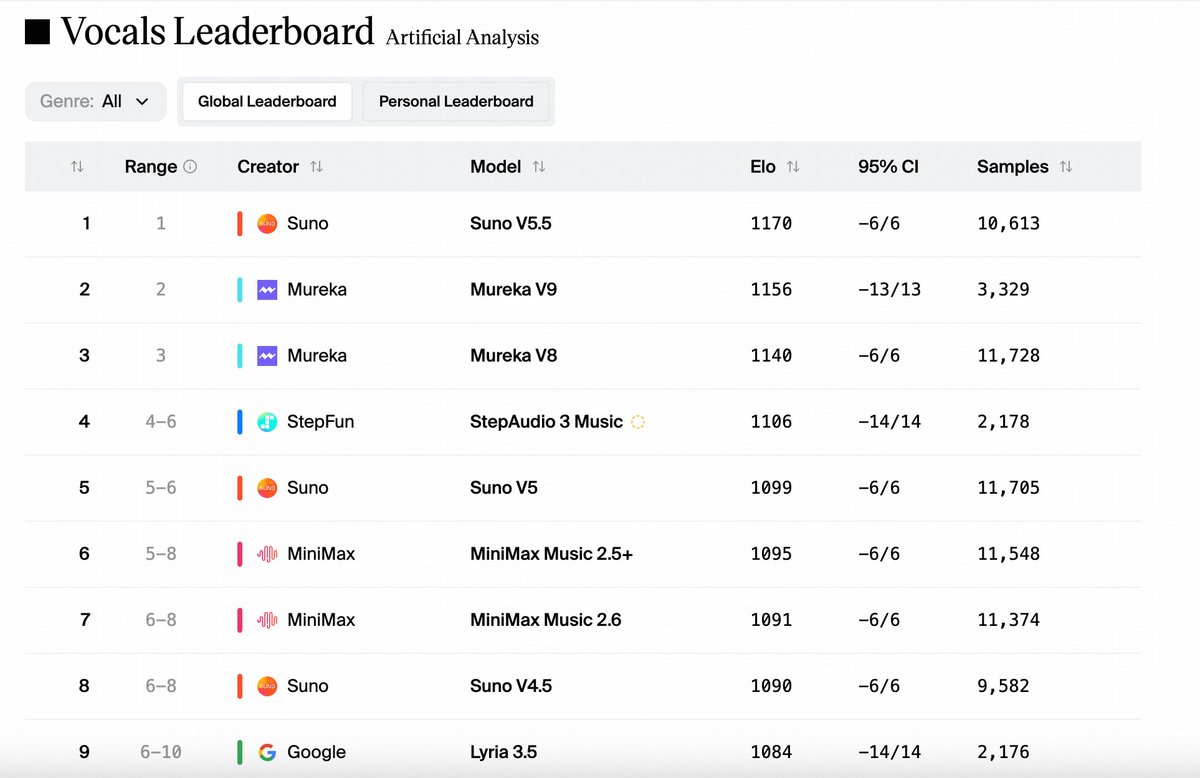The height and width of the screenshot is (778, 1200).
Task: Select the Lyria 3.5 model name
Action: [x=503, y=752]
